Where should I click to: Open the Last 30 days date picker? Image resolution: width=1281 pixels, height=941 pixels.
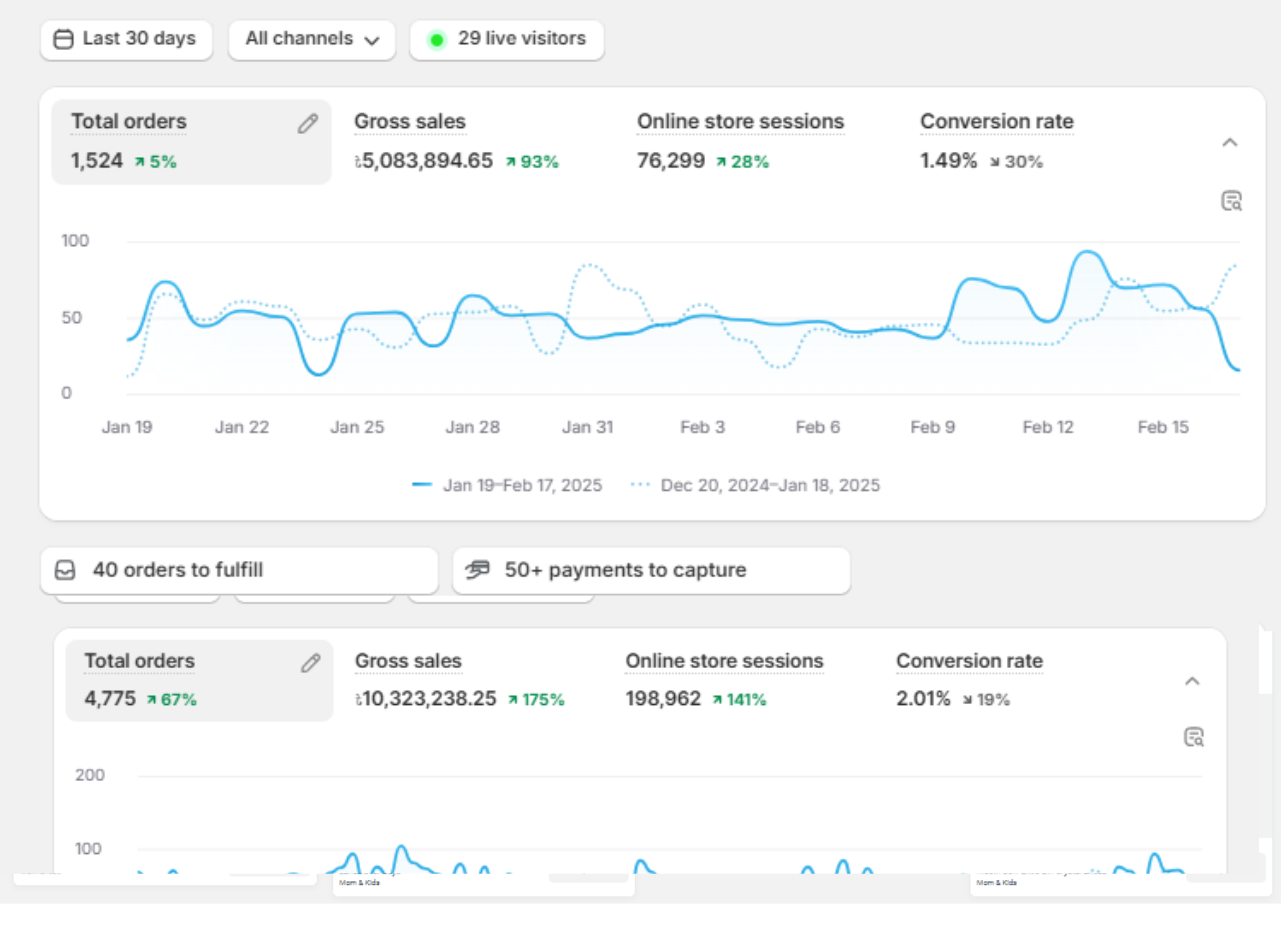click(126, 40)
